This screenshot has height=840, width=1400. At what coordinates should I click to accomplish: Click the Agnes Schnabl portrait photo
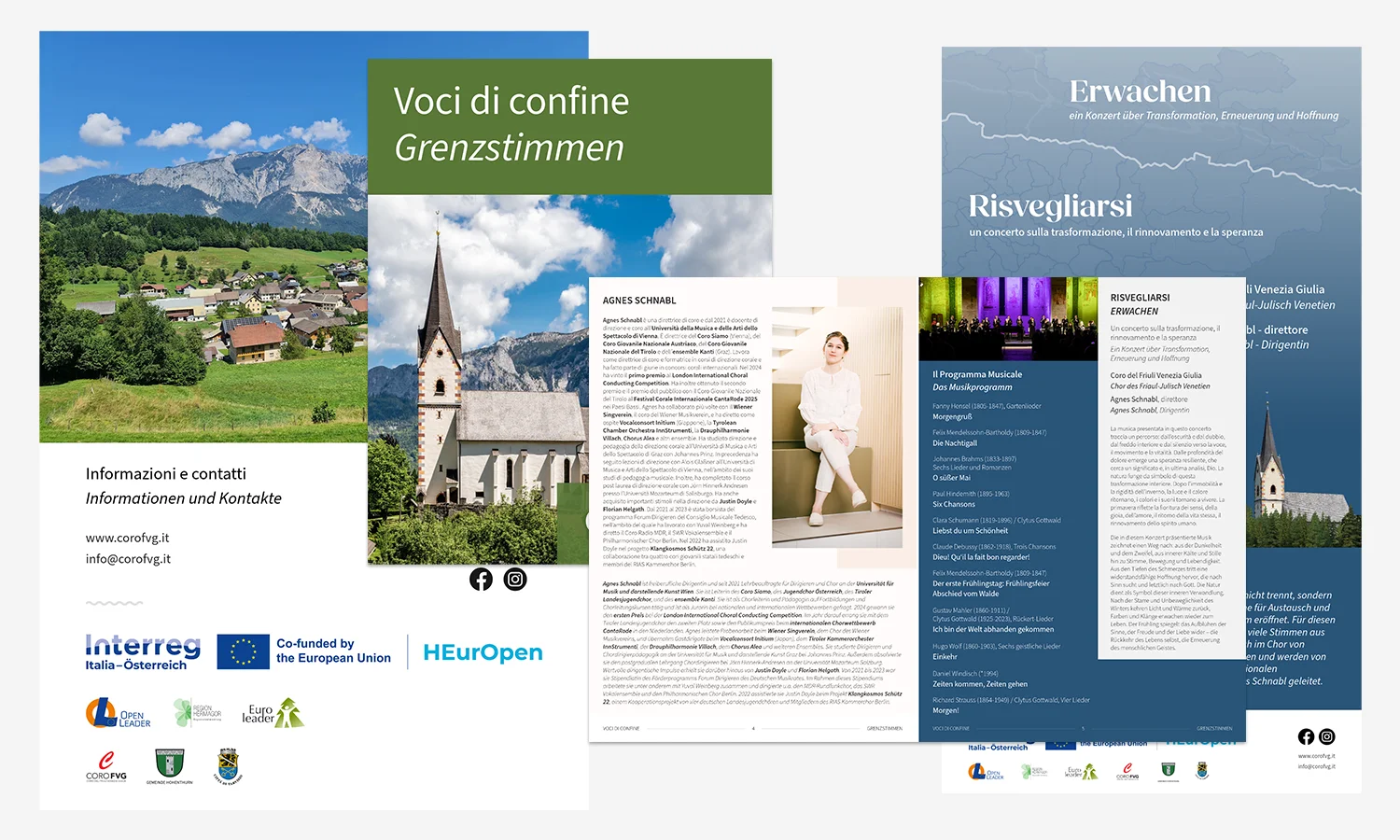point(837,427)
